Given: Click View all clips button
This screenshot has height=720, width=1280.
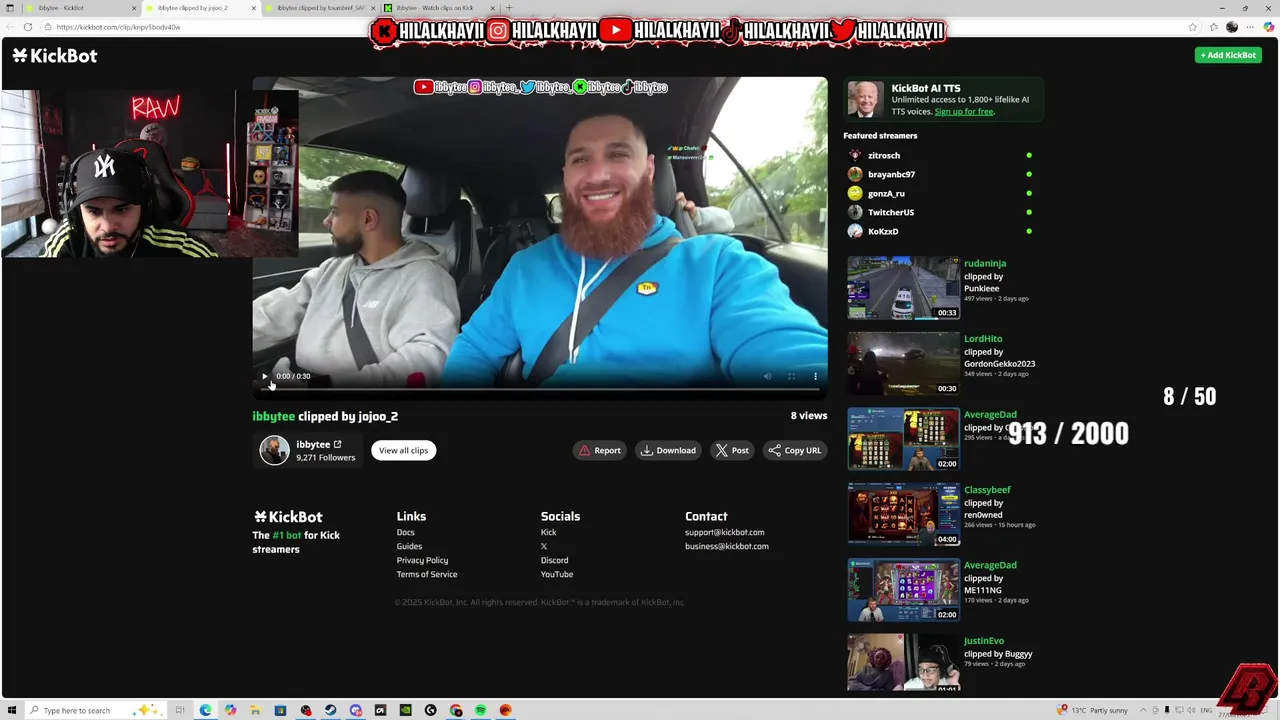Looking at the screenshot, I should pos(403,450).
